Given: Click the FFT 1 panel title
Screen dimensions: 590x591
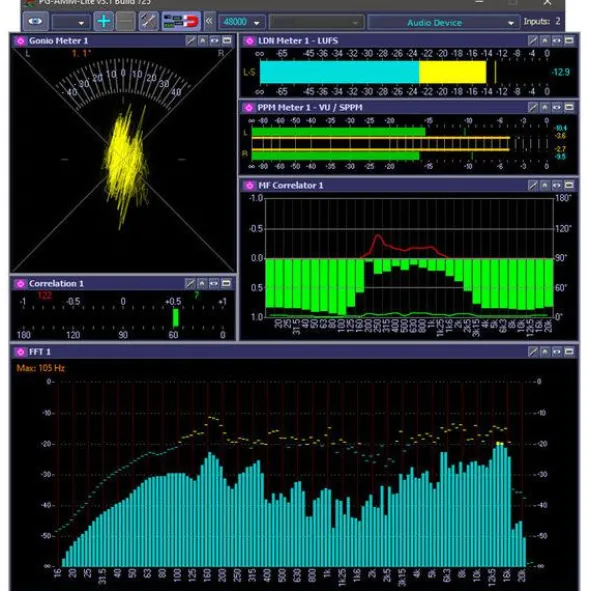Looking at the screenshot, I should (x=40, y=352).
